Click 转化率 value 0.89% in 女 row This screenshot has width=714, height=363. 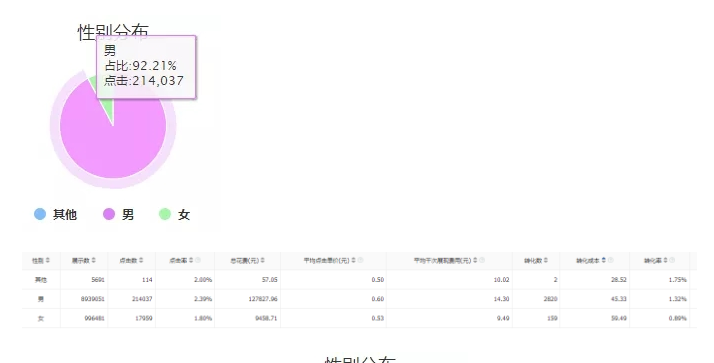pyautogui.click(x=678, y=318)
